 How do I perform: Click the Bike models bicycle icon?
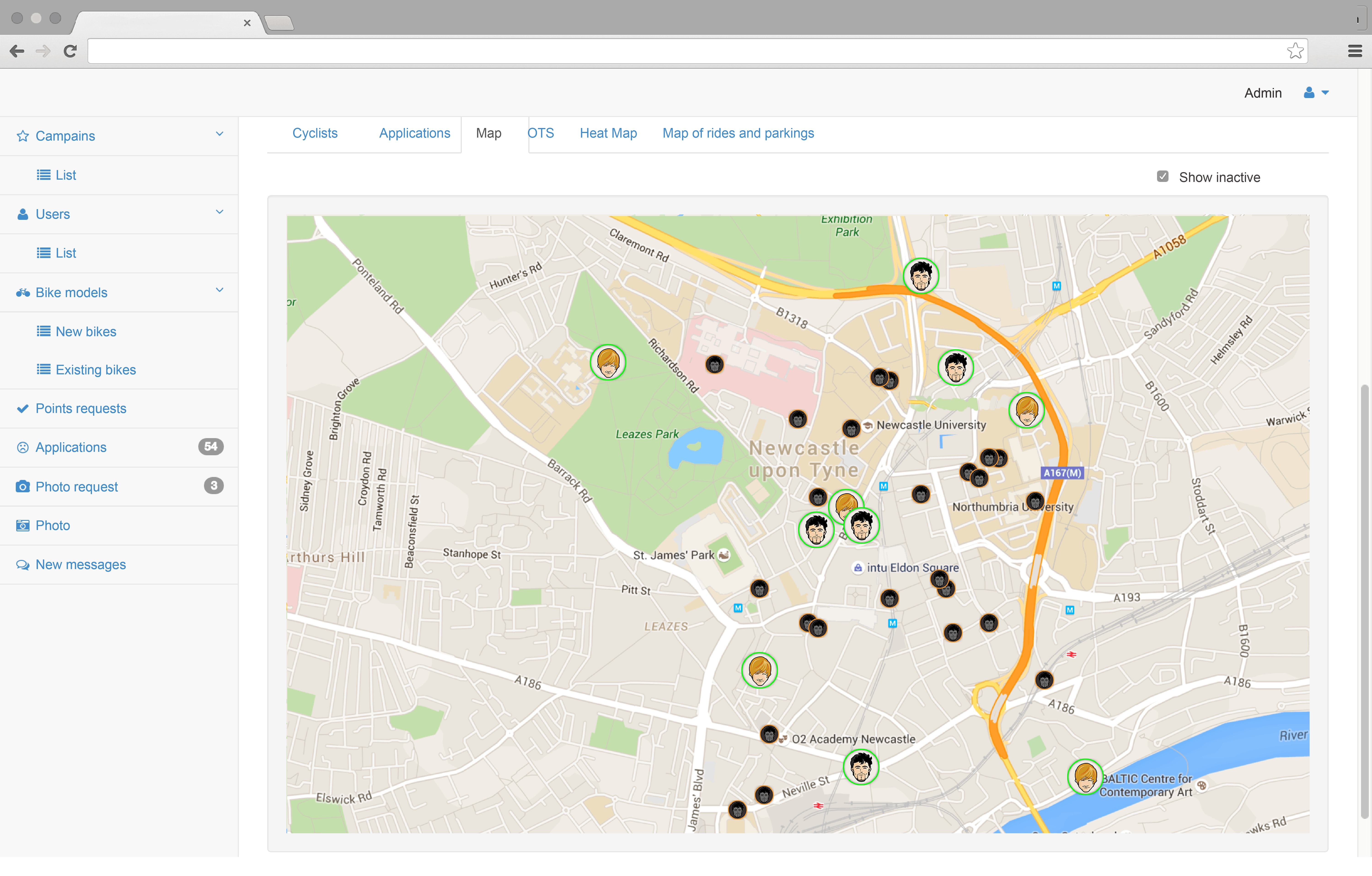click(x=23, y=293)
